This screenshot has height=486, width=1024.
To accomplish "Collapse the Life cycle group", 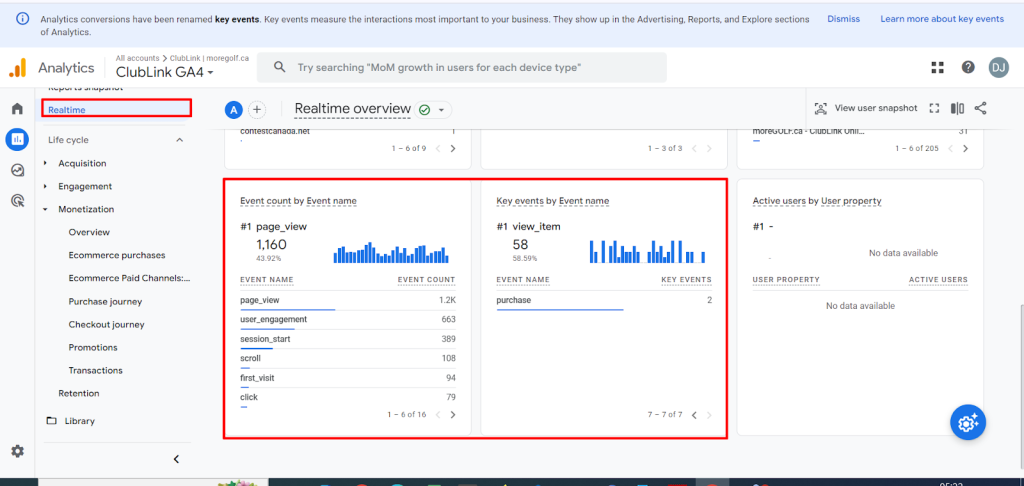I will [x=180, y=140].
